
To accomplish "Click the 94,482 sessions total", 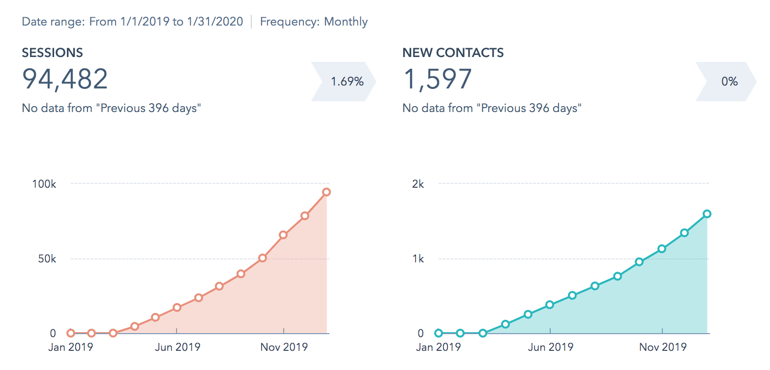I will click(x=65, y=79).
